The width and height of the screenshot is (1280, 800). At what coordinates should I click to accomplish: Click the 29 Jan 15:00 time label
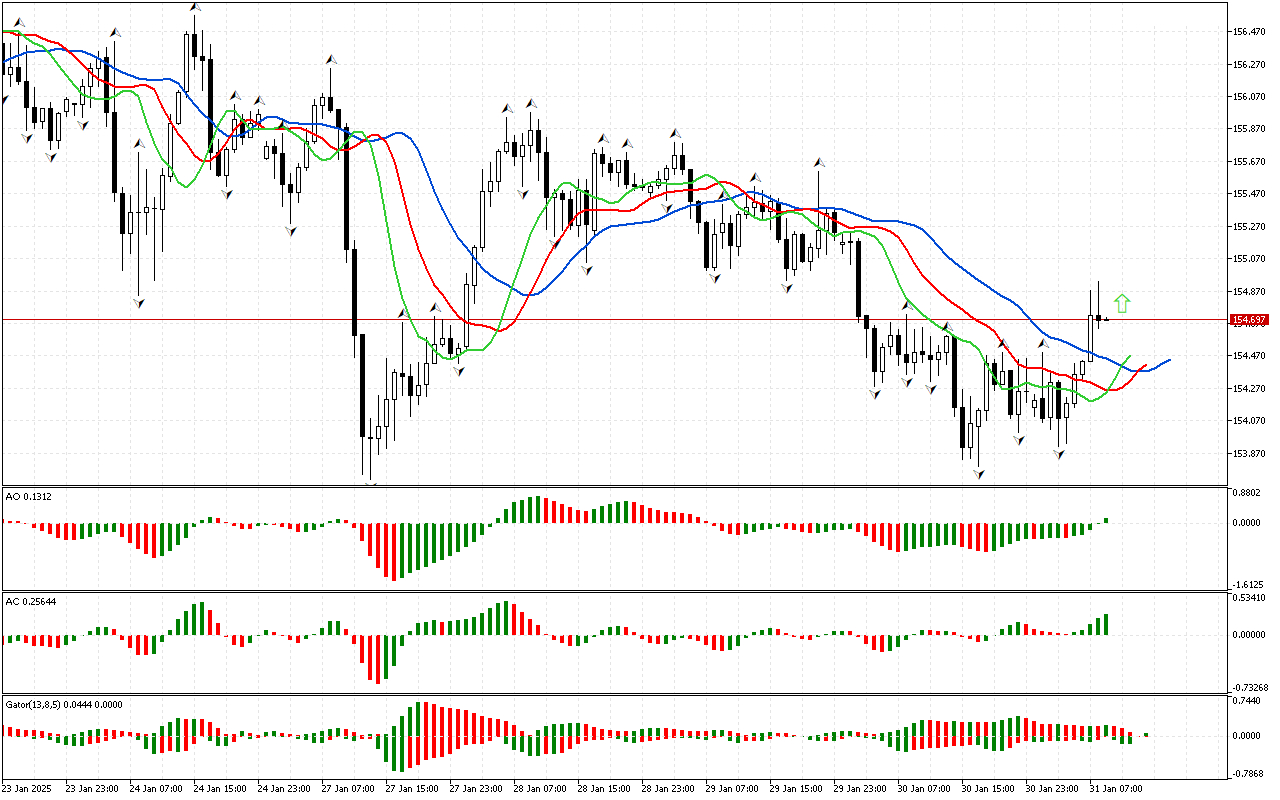pyautogui.click(x=797, y=788)
